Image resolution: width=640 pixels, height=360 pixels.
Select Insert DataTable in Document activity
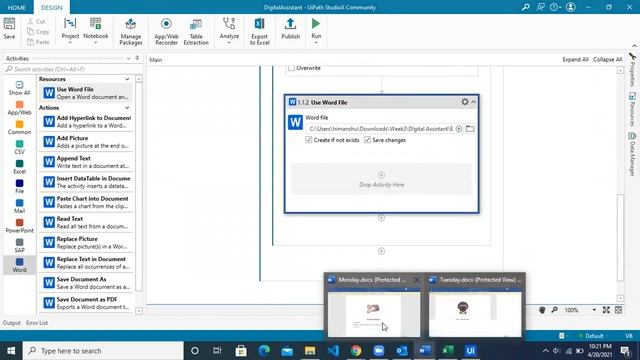tap(86, 182)
